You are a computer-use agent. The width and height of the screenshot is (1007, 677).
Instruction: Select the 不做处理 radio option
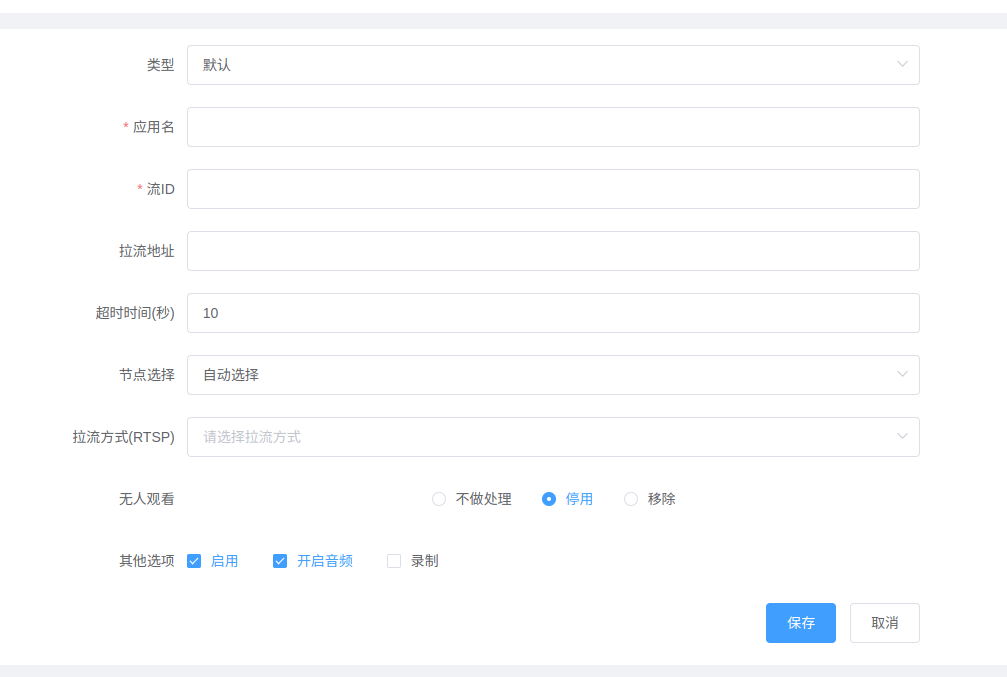coord(439,499)
